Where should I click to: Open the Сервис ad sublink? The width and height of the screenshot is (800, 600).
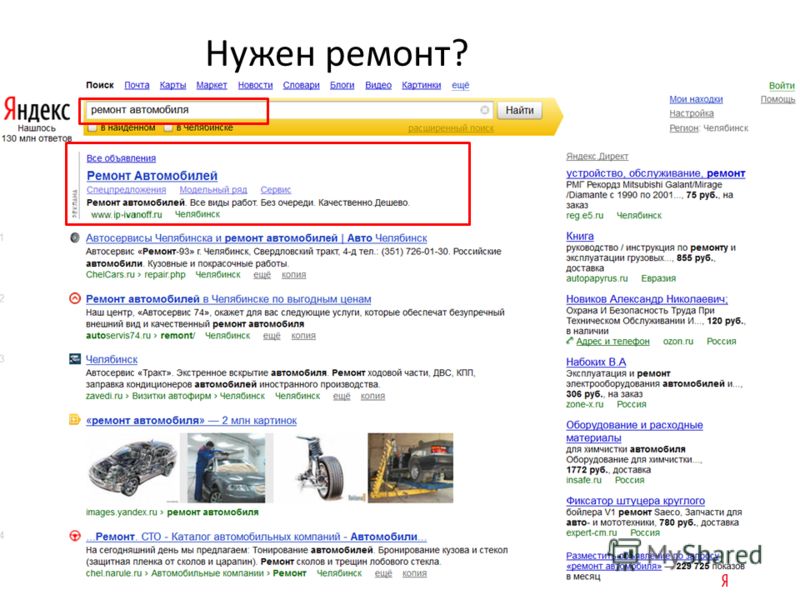tap(276, 190)
